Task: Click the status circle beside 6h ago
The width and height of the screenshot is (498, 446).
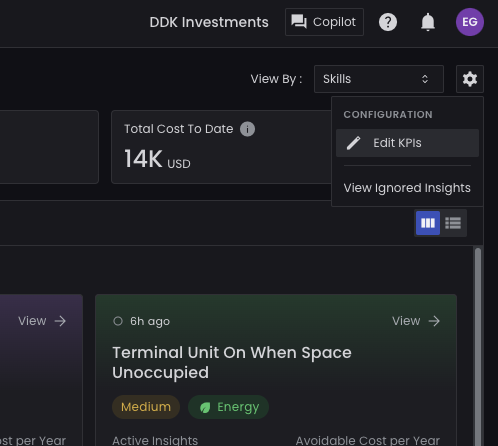Action: 118,321
